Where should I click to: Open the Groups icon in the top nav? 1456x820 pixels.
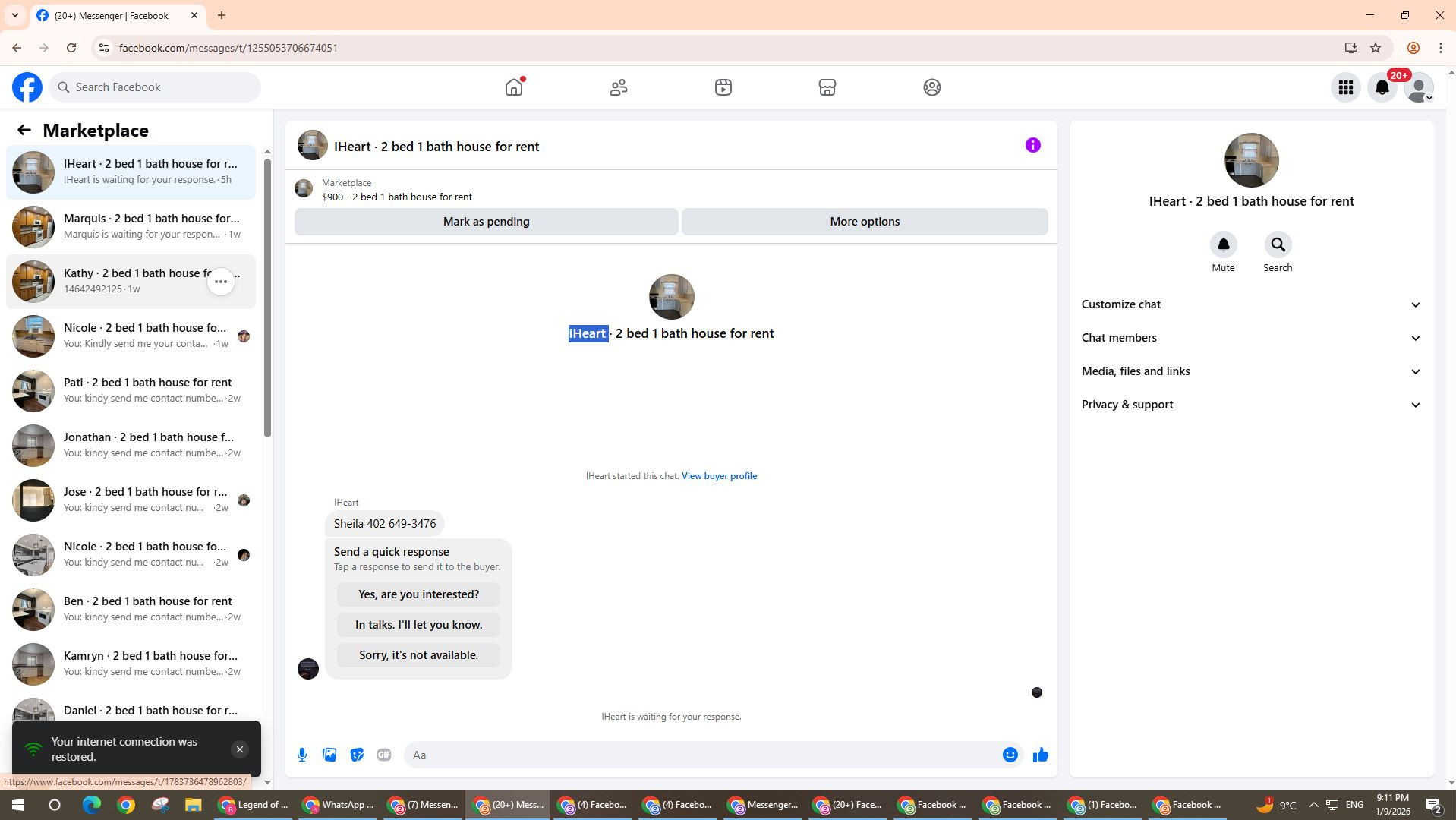tap(932, 87)
